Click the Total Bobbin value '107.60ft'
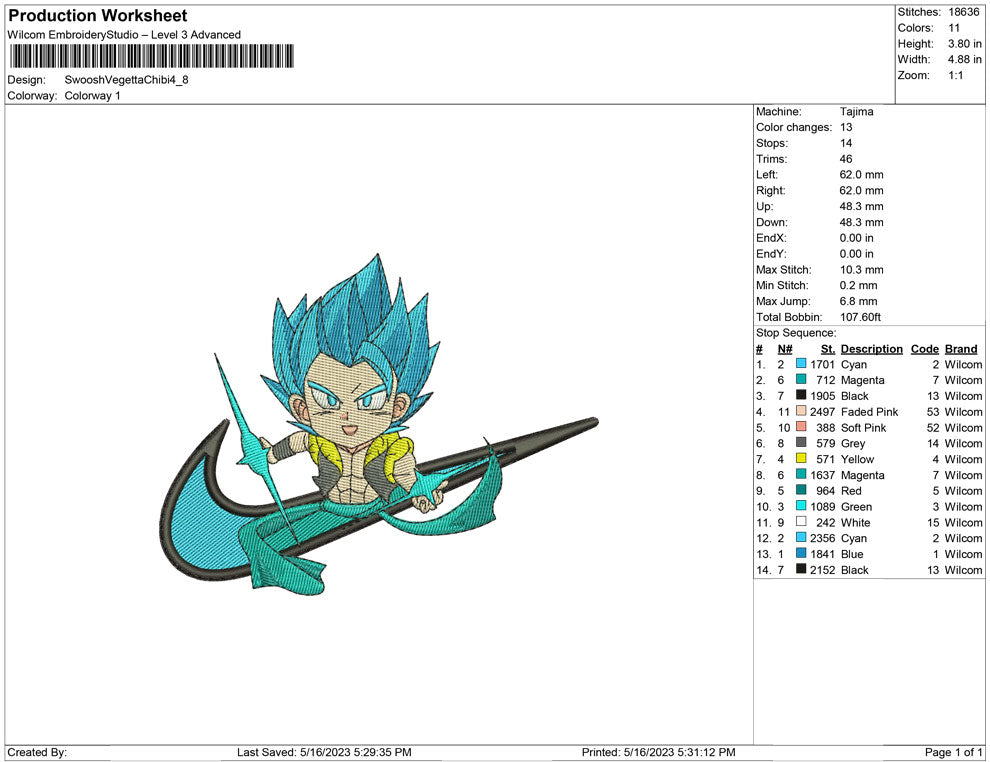Screen dimensions: 990x762 coord(860,317)
